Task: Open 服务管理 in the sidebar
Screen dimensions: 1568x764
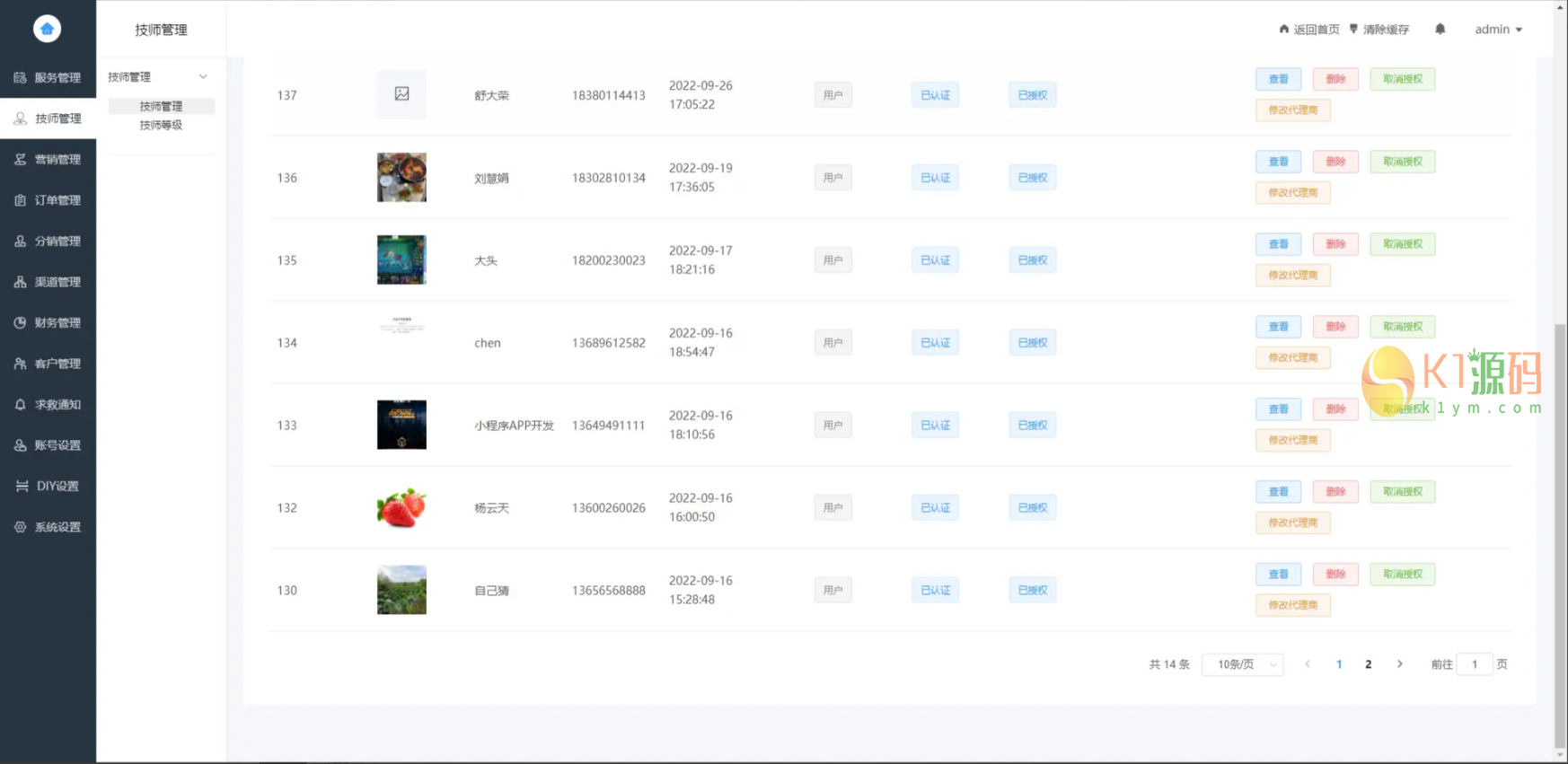Action: (48, 77)
